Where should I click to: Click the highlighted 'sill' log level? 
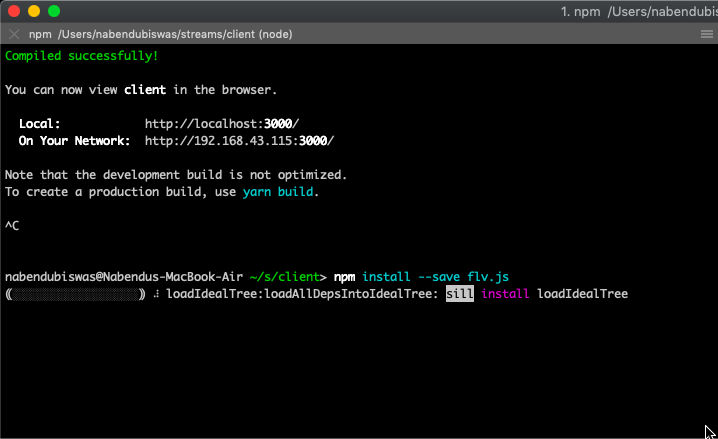pos(460,294)
